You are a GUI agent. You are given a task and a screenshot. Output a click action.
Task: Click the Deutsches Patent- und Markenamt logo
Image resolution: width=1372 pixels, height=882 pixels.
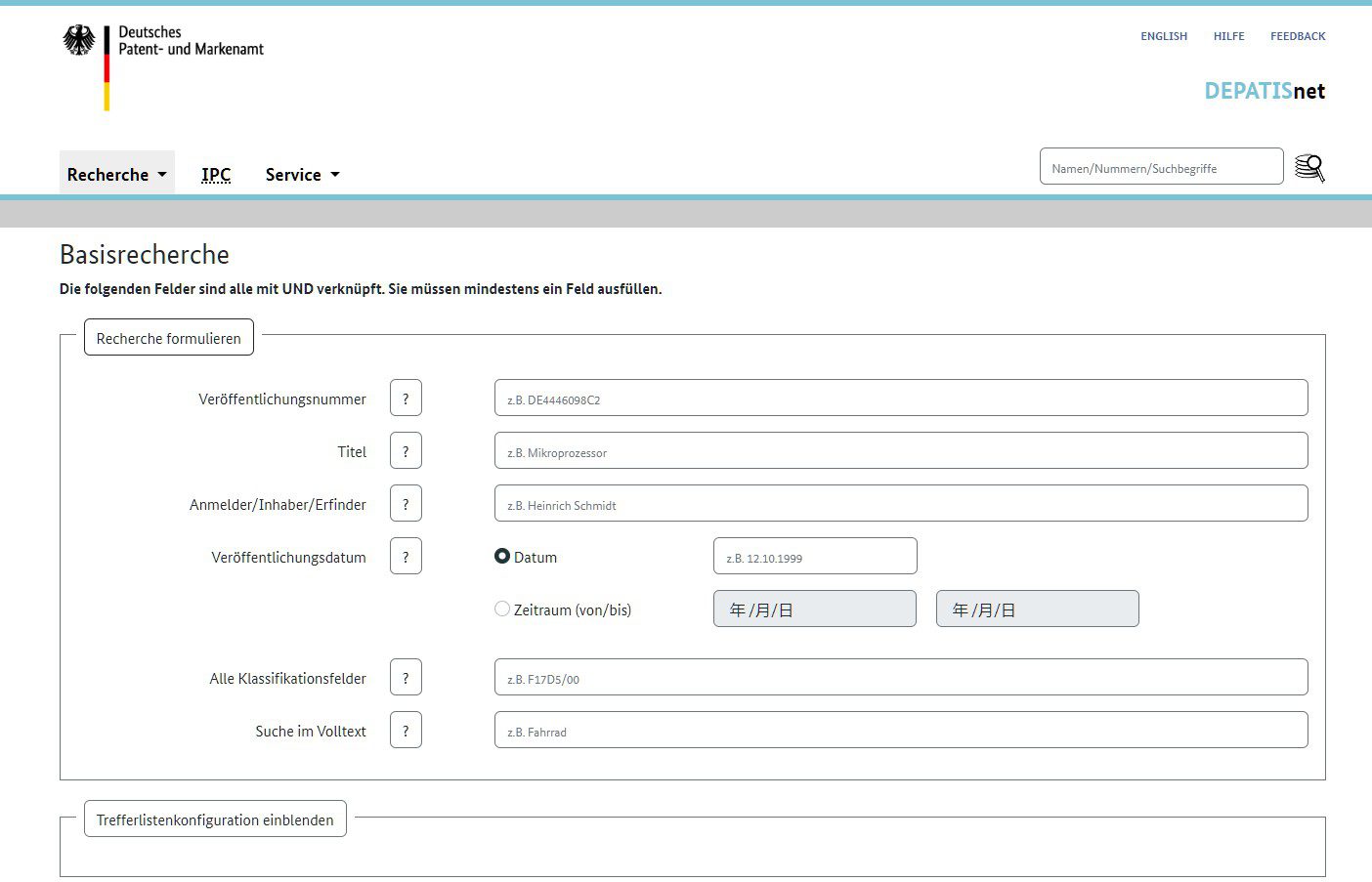coord(163,66)
